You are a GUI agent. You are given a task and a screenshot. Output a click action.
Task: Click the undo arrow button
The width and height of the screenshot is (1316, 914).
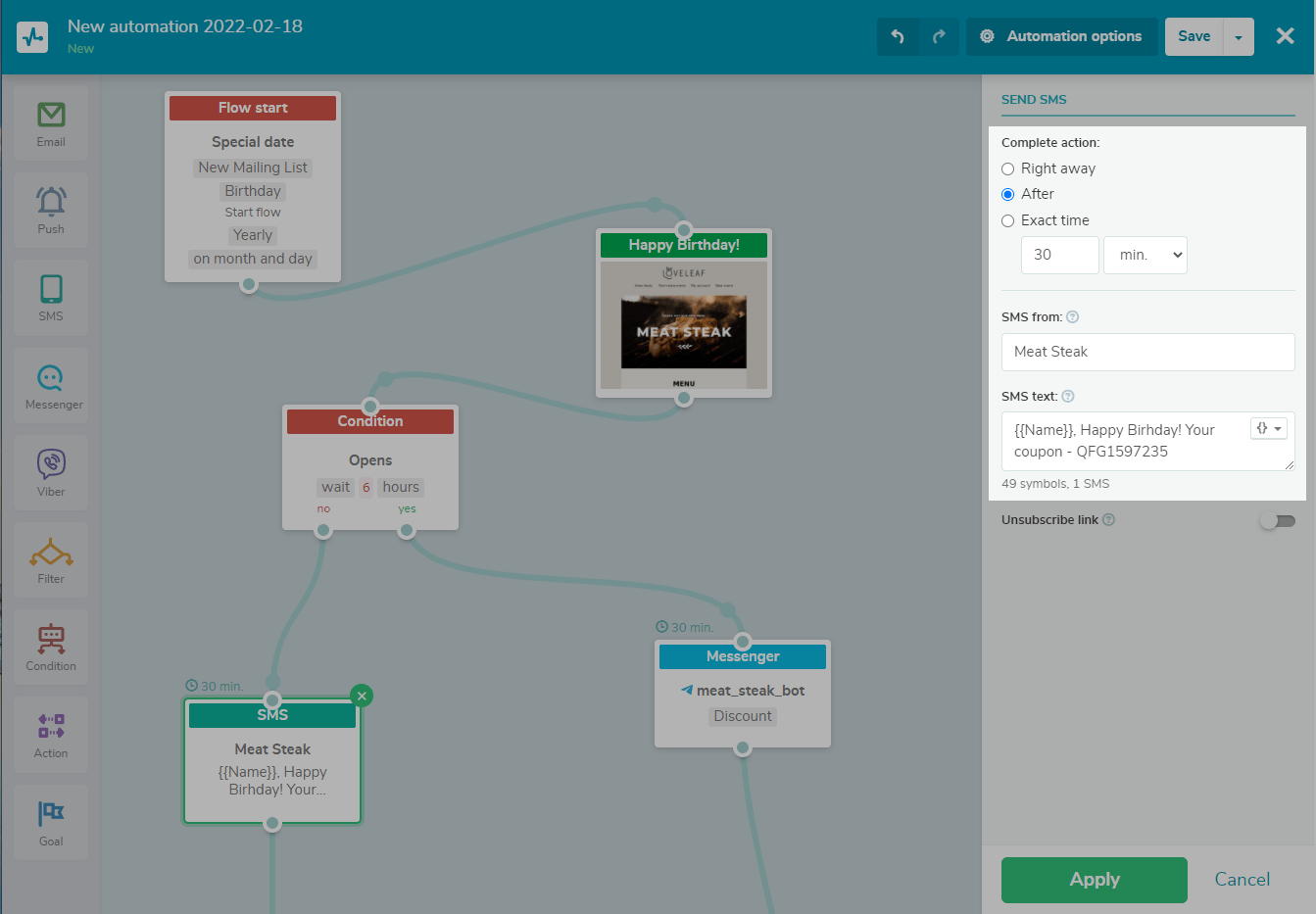tap(898, 36)
